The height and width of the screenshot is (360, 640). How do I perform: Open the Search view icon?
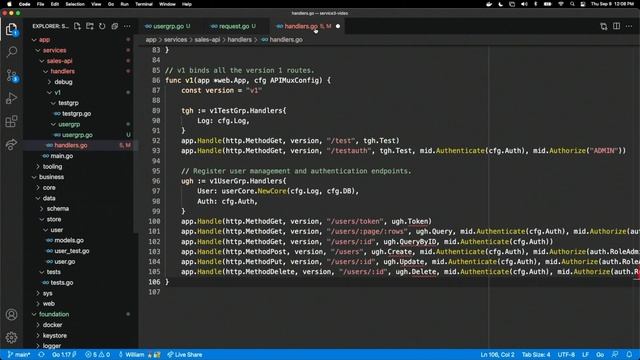(x=12, y=51)
